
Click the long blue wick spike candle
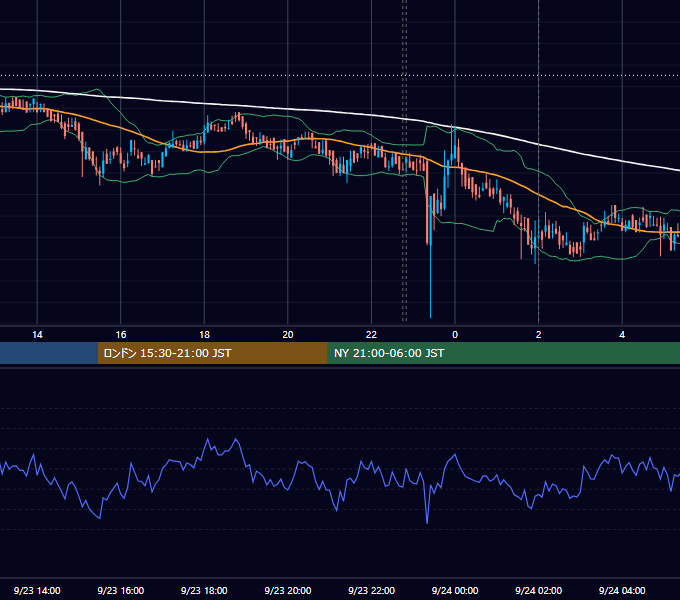pos(431,256)
